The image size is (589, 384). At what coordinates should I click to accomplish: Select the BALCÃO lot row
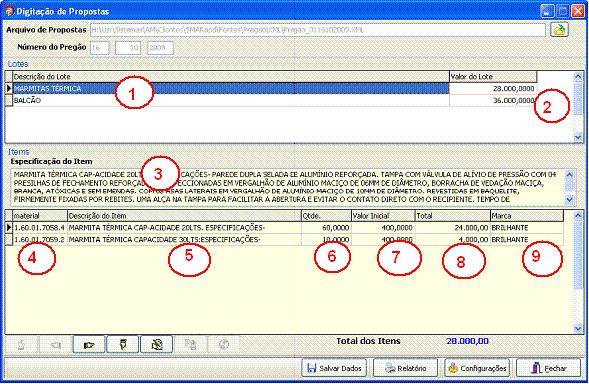231,100
